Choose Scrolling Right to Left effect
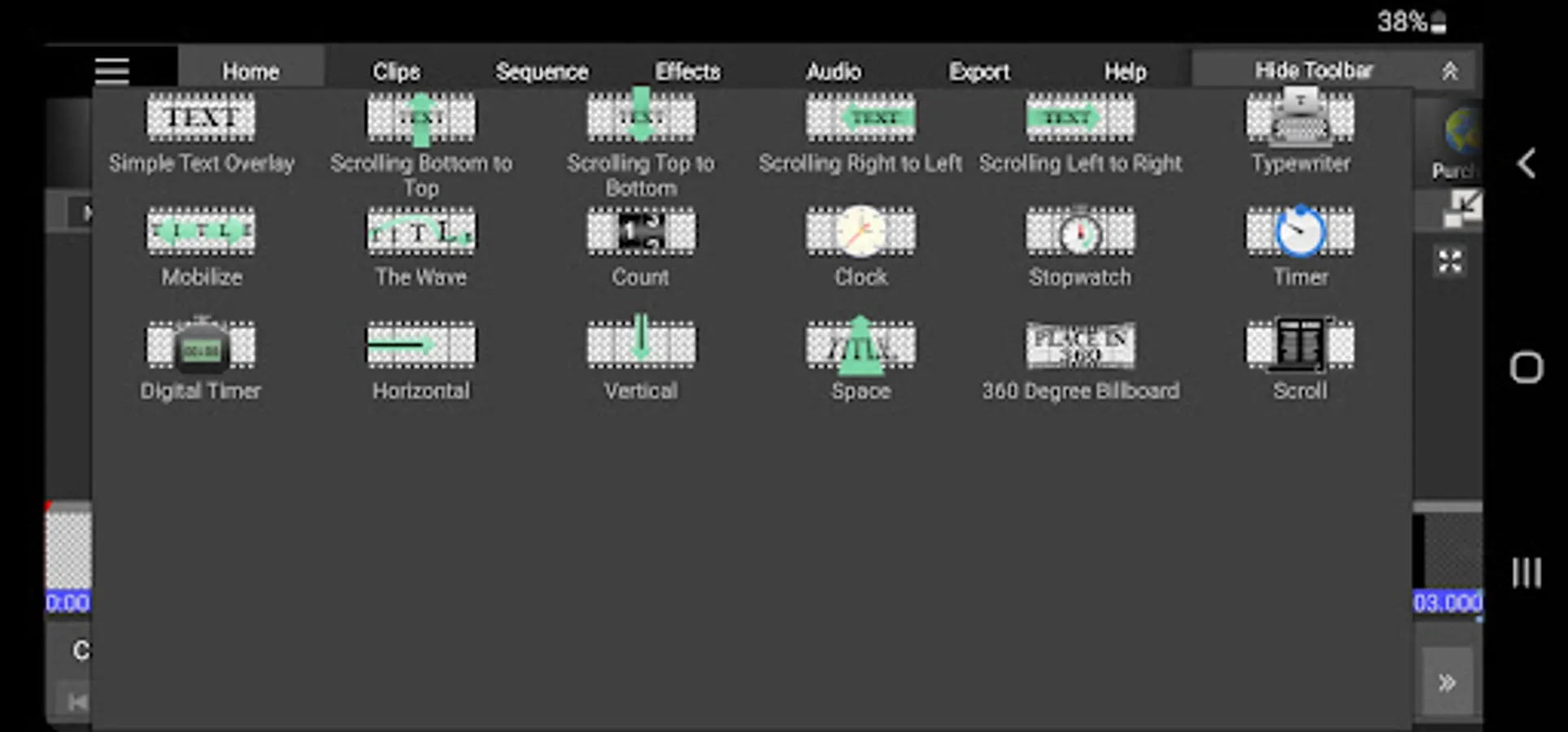 click(860, 133)
